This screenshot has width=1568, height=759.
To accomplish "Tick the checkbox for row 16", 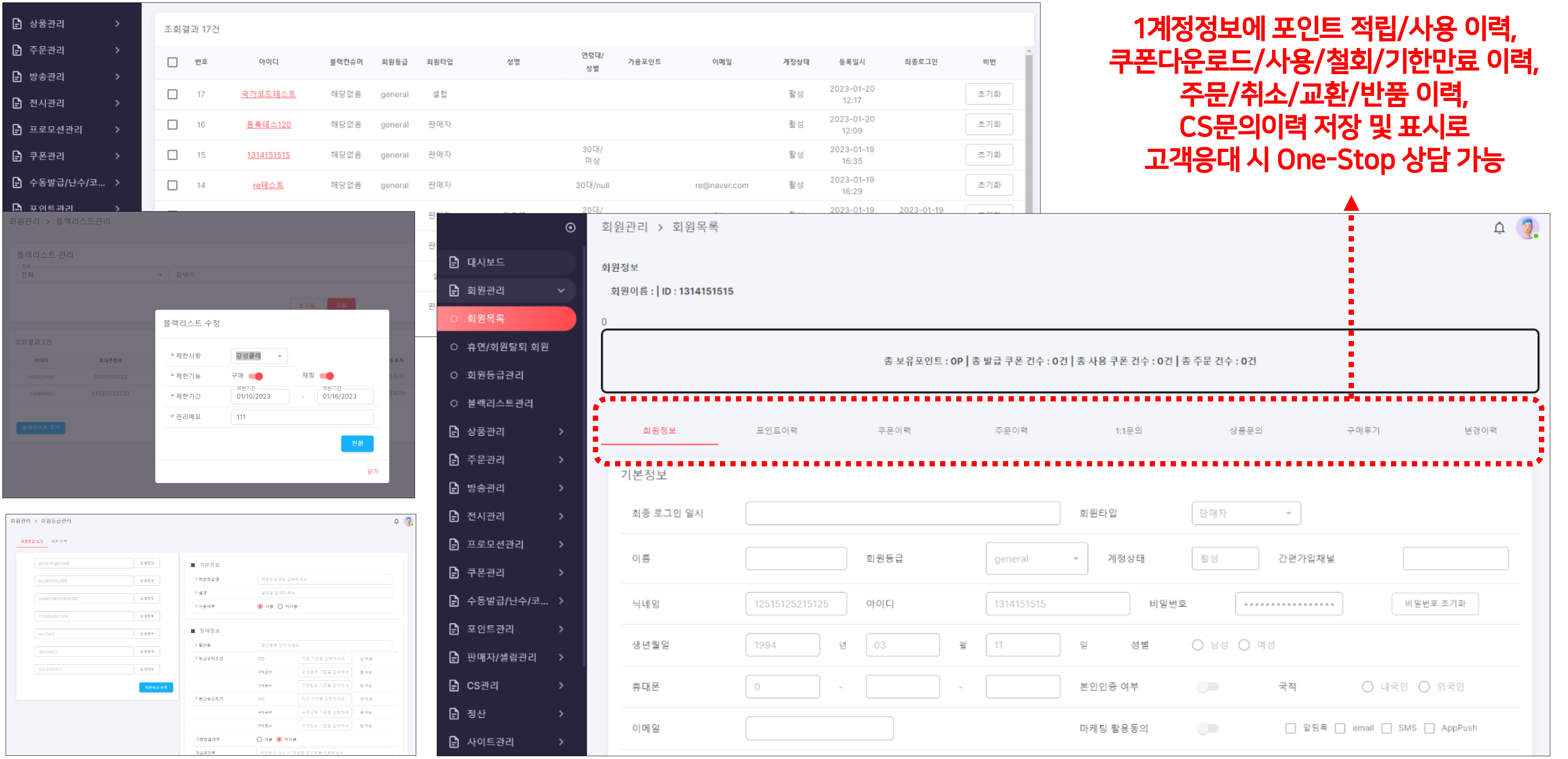I will 173,125.
